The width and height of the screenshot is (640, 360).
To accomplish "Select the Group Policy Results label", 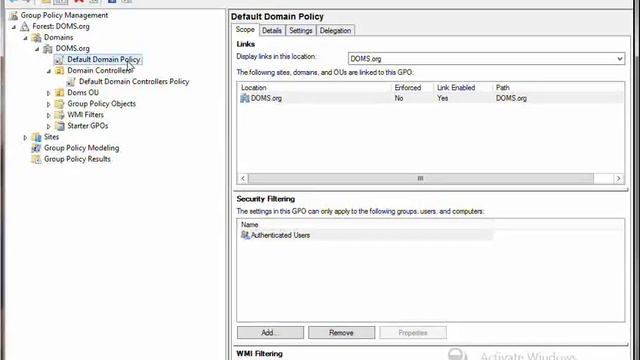I will click(77, 159).
